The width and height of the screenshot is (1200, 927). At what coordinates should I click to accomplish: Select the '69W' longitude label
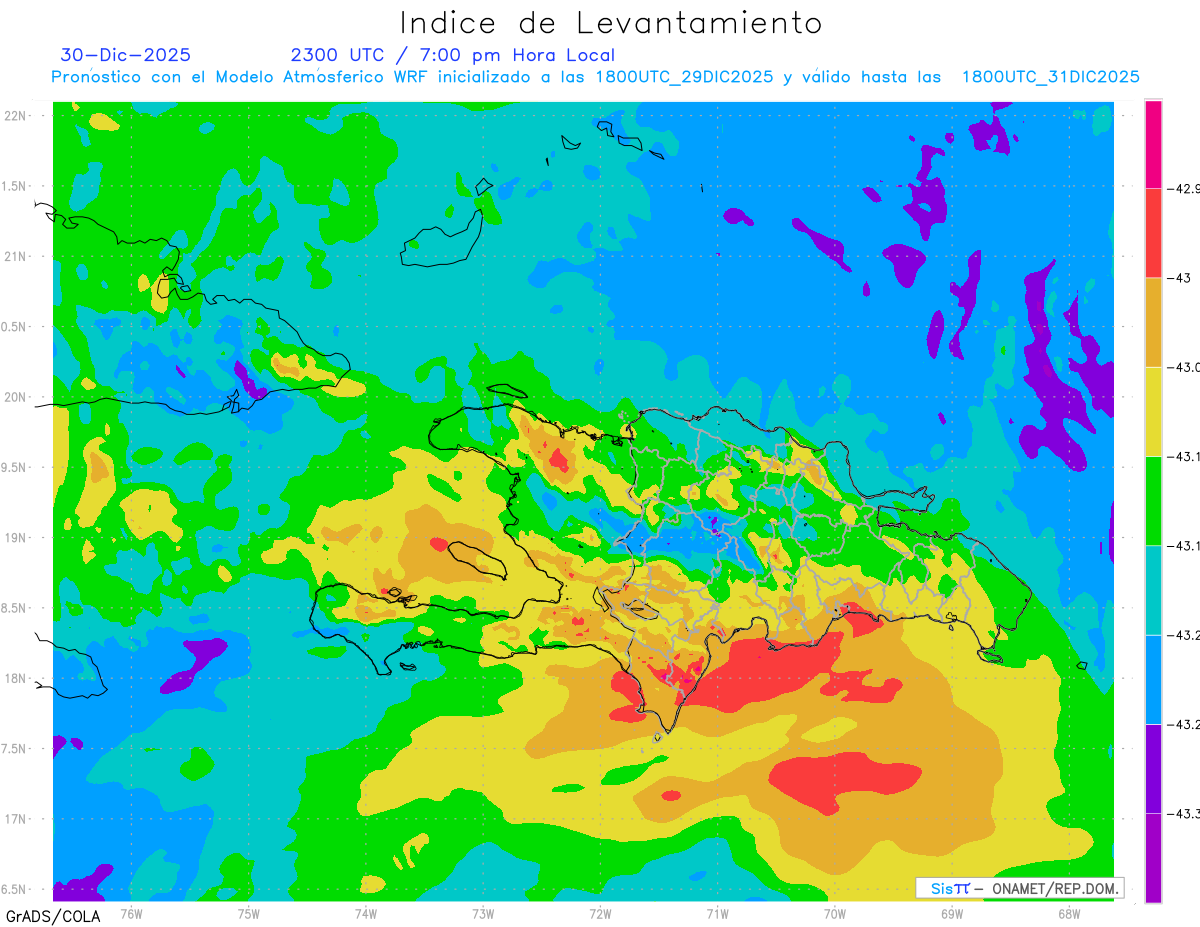pos(952,913)
